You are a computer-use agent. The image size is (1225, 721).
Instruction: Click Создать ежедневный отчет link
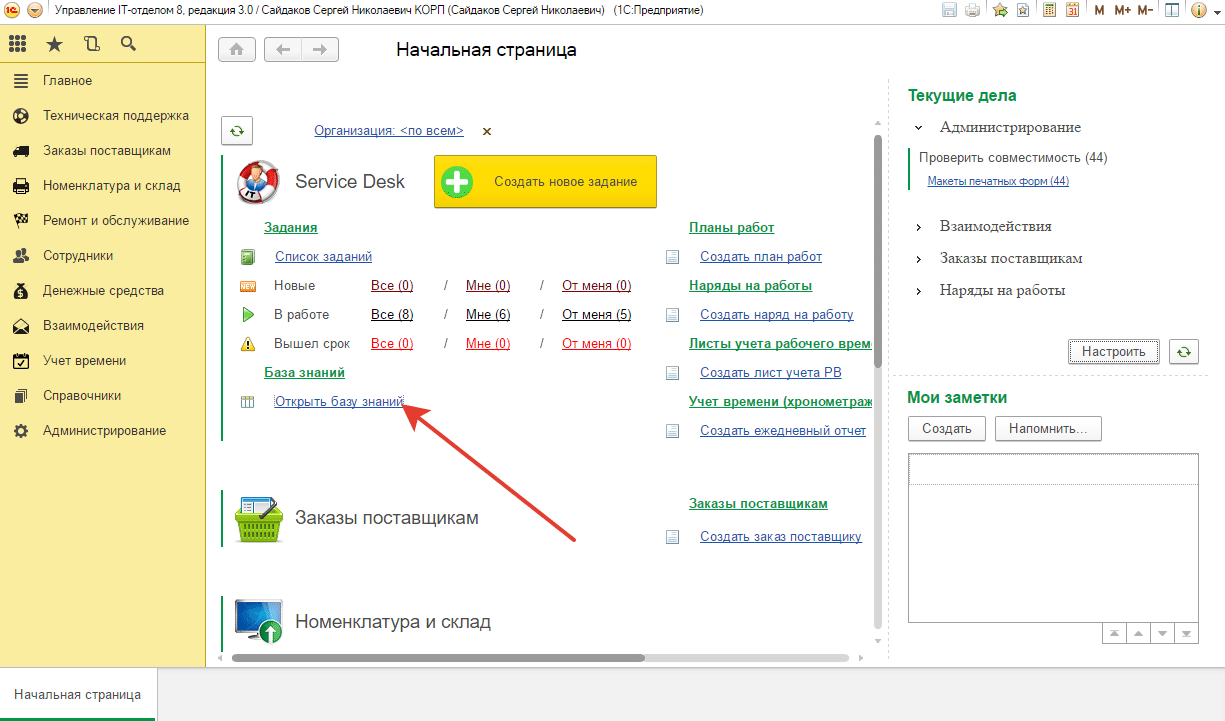tap(783, 430)
